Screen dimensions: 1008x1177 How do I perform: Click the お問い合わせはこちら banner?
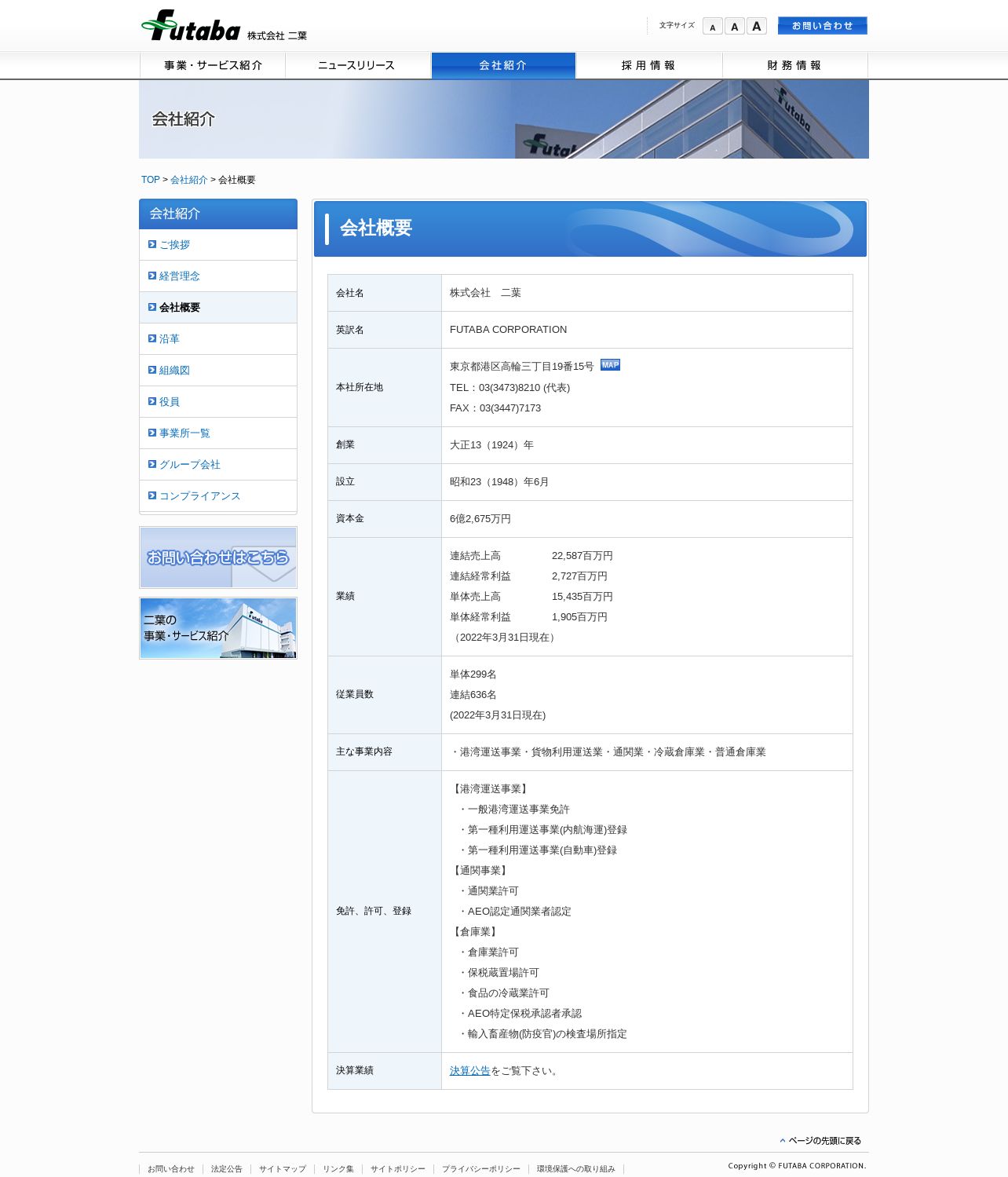(218, 557)
